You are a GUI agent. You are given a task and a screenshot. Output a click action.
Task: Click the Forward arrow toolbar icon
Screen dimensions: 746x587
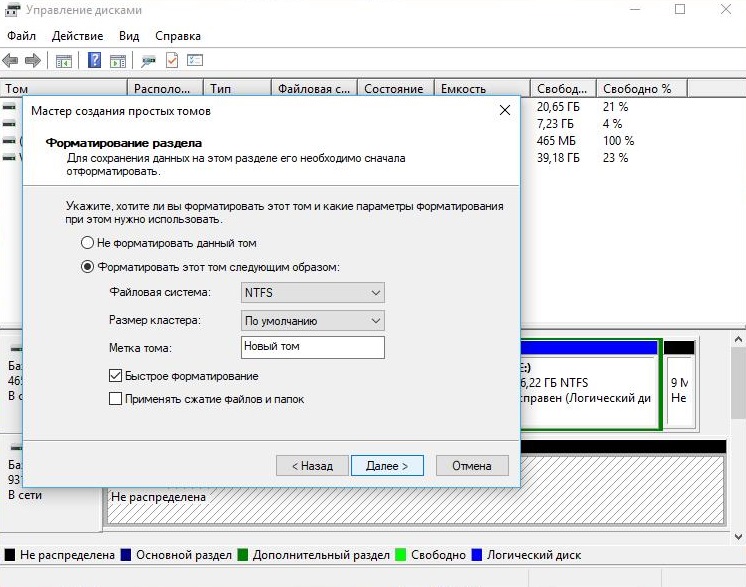33,60
